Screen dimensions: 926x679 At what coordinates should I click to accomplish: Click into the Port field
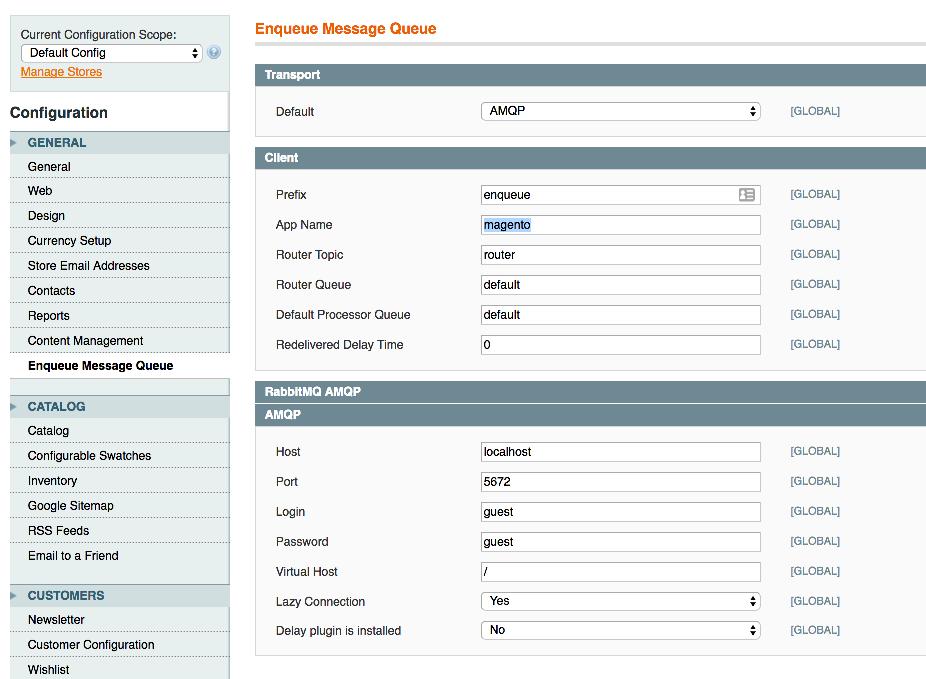coord(620,482)
